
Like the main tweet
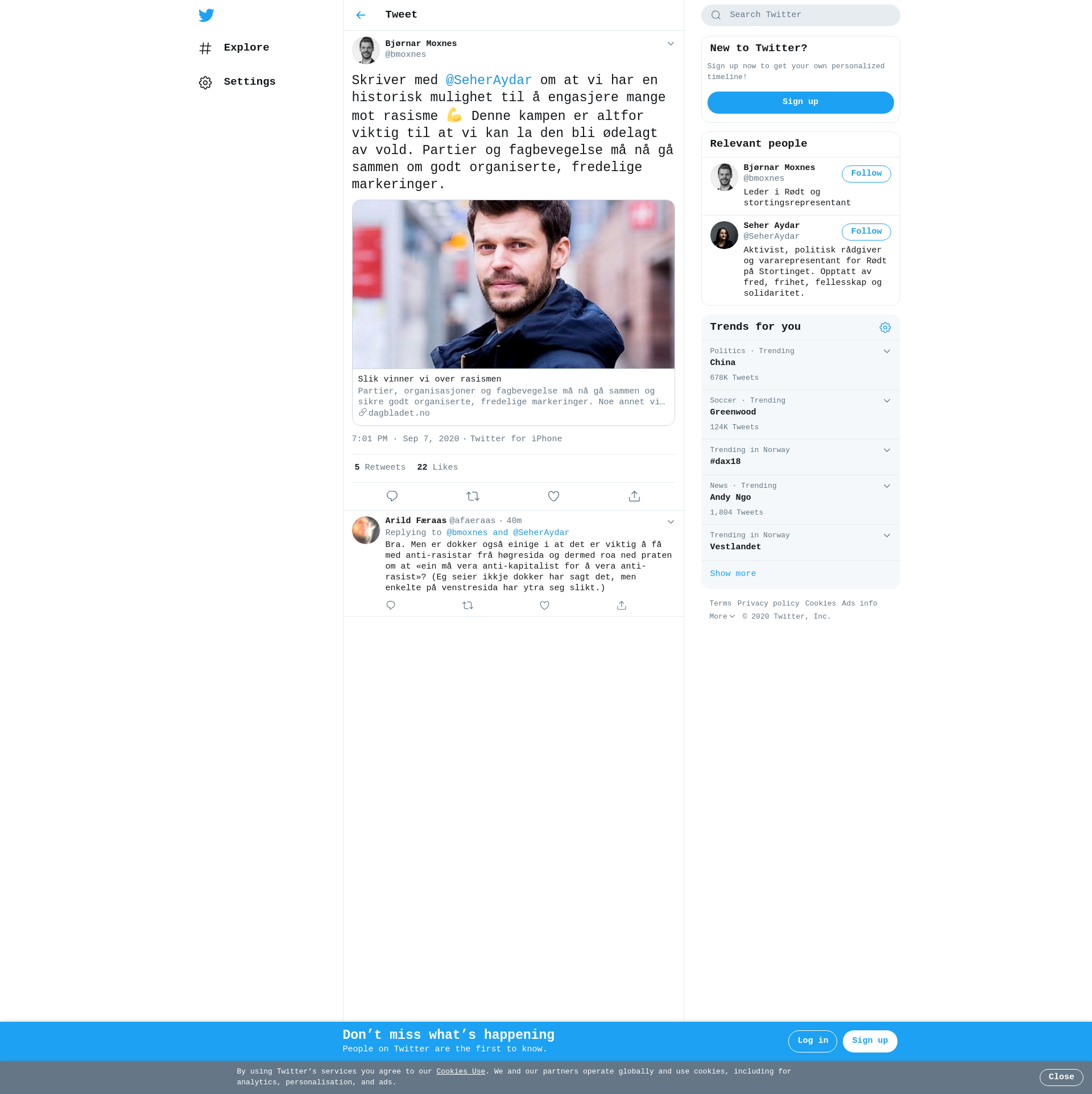coord(553,496)
